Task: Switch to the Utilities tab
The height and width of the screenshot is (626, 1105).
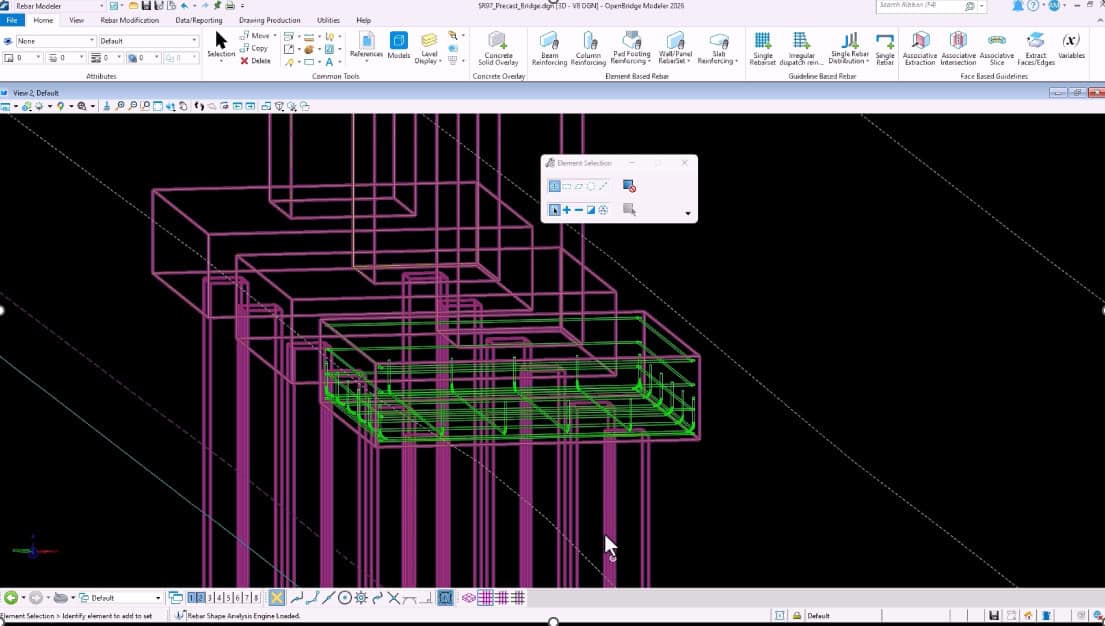Action: tap(328, 20)
